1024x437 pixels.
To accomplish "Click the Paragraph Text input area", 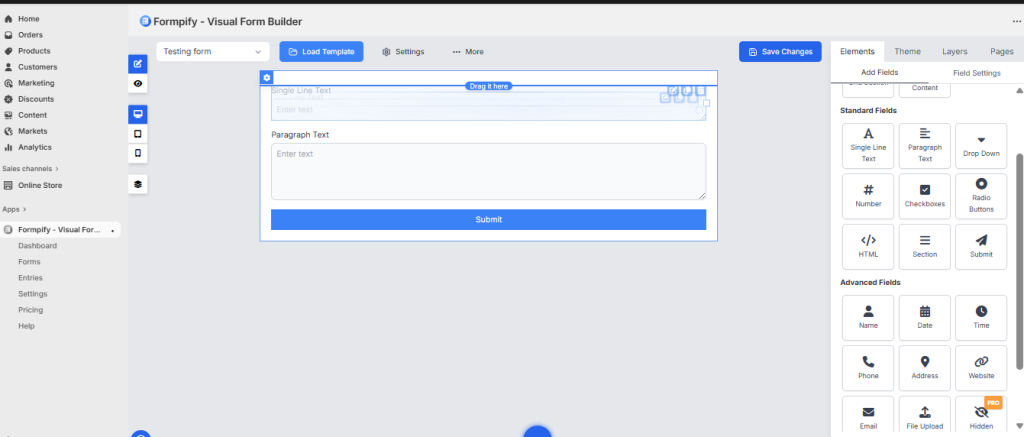I will (x=488, y=171).
